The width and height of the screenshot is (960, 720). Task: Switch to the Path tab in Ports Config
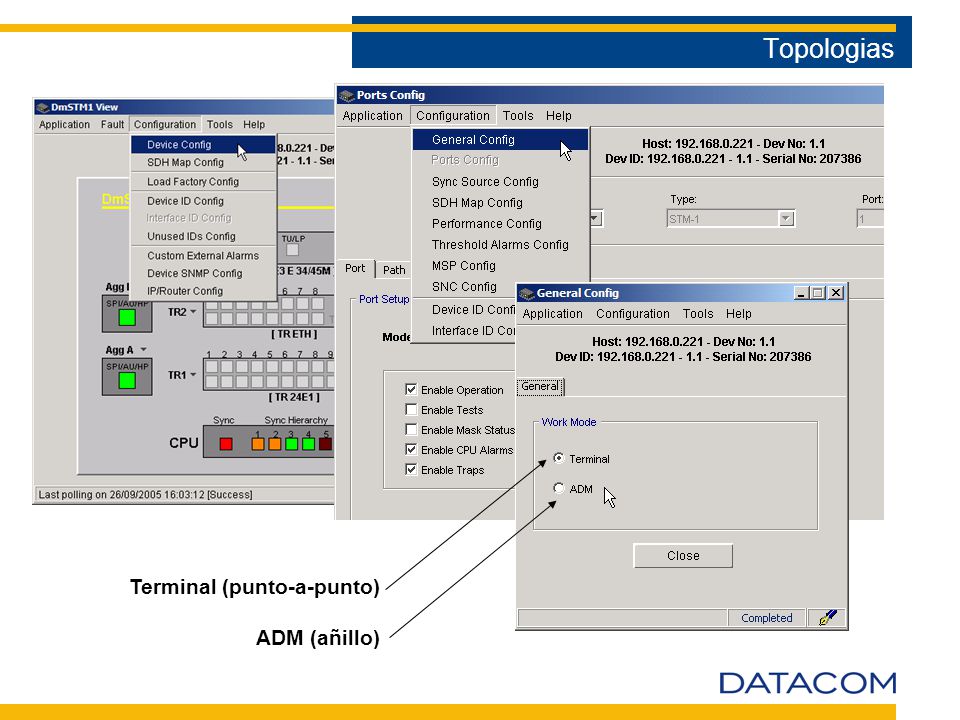click(x=394, y=269)
